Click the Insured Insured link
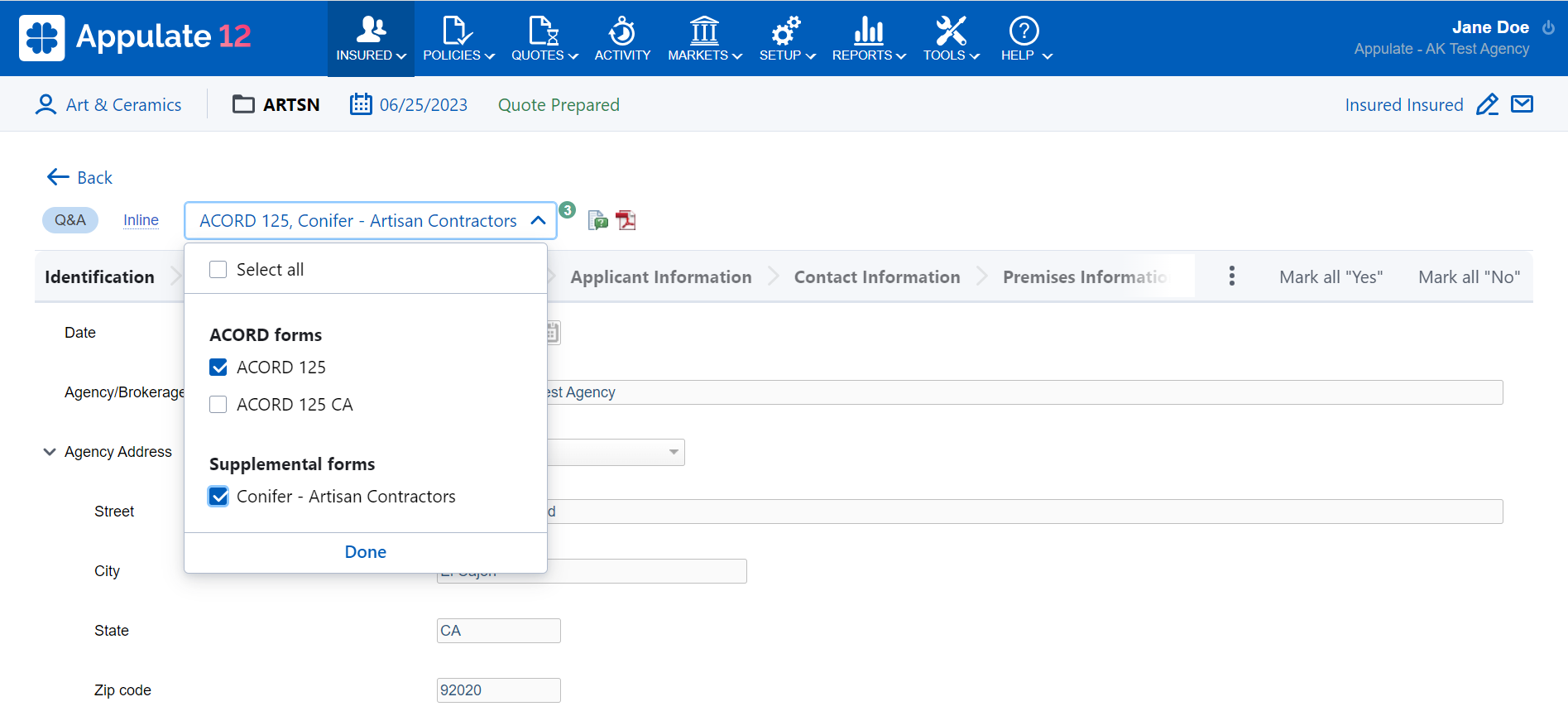The image size is (1568, 716). click(x=1404, y=105)
